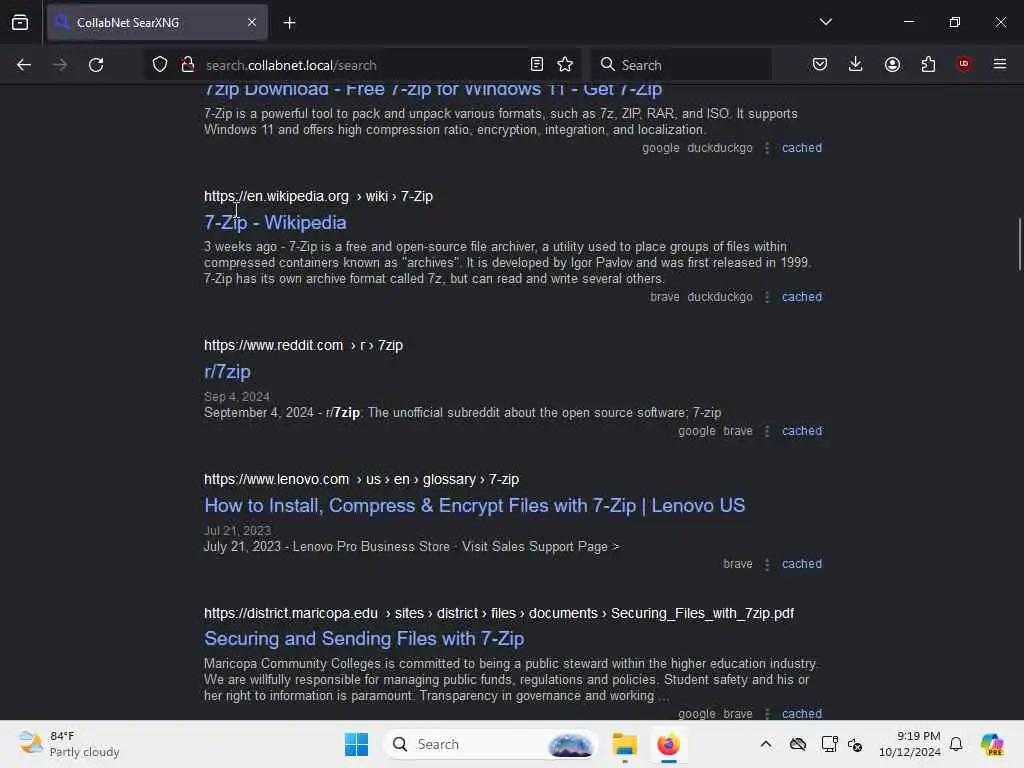The height and width of the screenshot is (768, 1024).
Task: Click the https://district.maricopa.edu URL text
Action: 291,613
